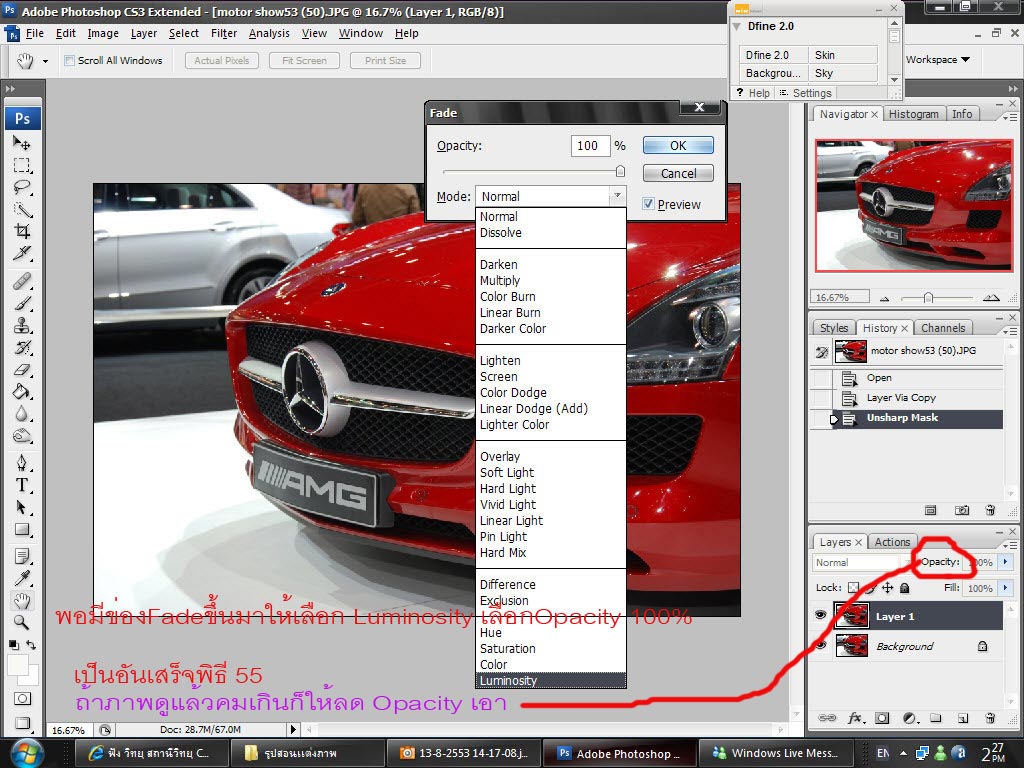This screenshot has height=768, width=1024.
Task: Select the Blur droplet tool
Action: pyautogui.click(x=22, y=414)
